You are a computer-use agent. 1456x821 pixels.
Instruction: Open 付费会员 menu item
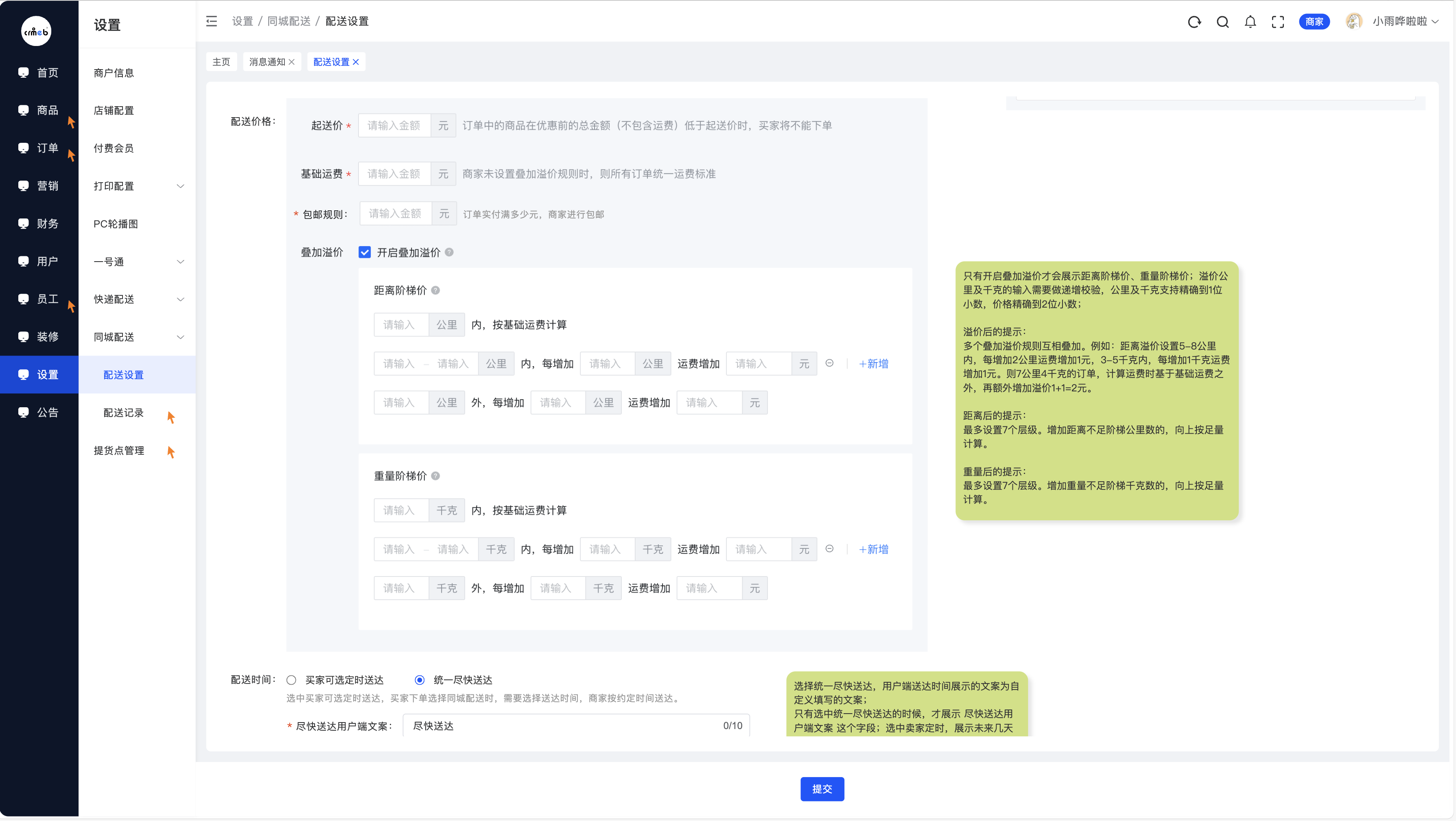coord(137,148)
